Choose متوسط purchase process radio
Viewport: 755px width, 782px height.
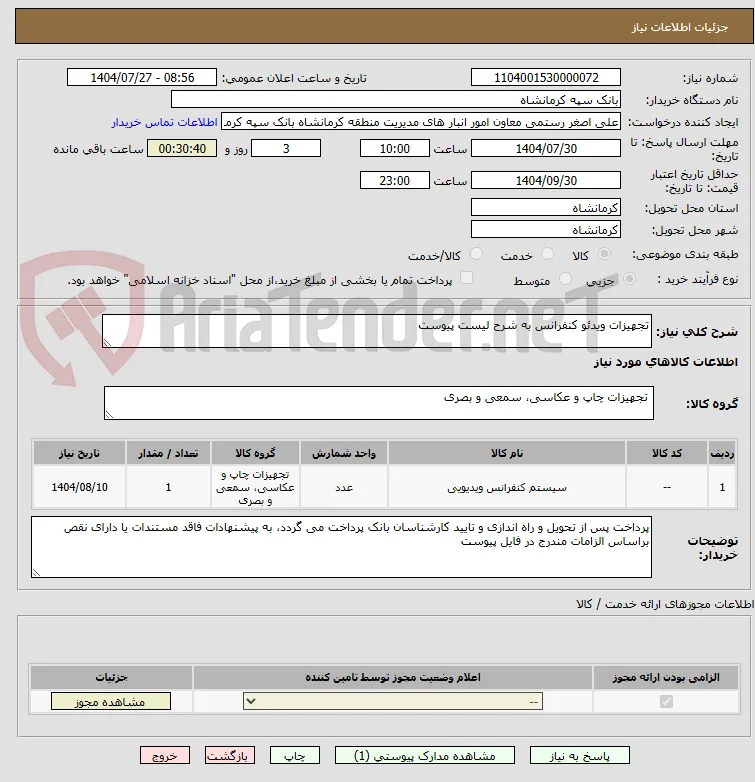click(x=565, y=279)
